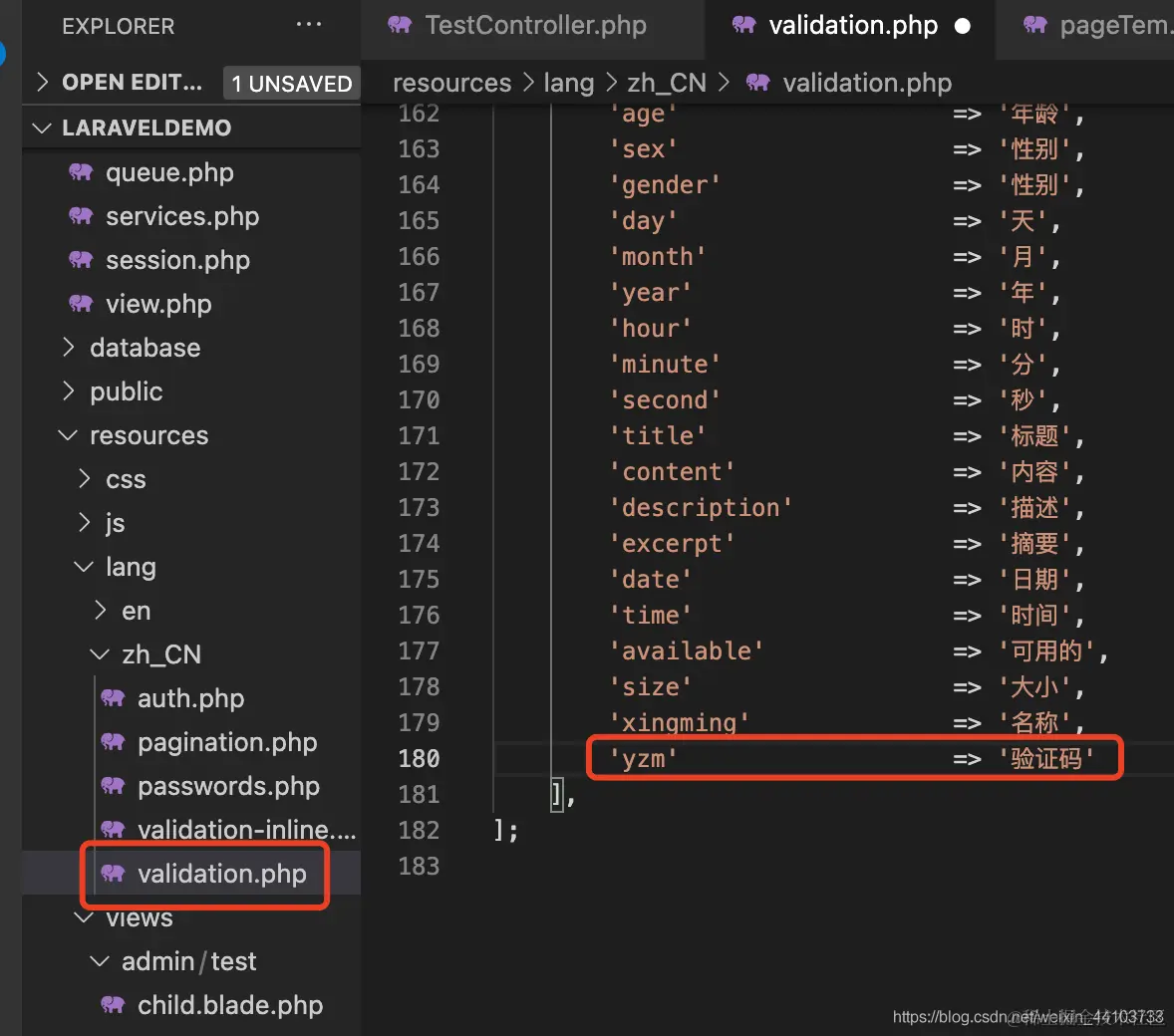Viewport: 1174px width, 1036px height.
Task: Click zh_CN in the breadcrumb path
Action: pyautogui.click(x=667, y=83)
